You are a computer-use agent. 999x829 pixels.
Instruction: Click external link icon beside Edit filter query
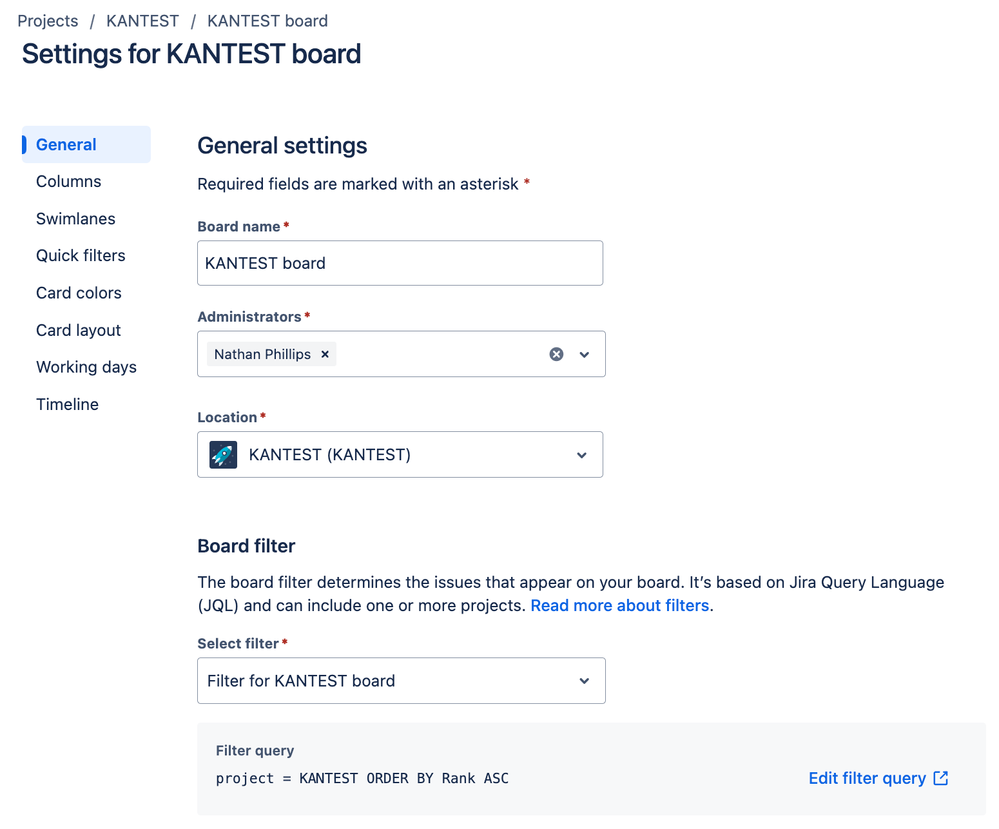tap(941, 778)
